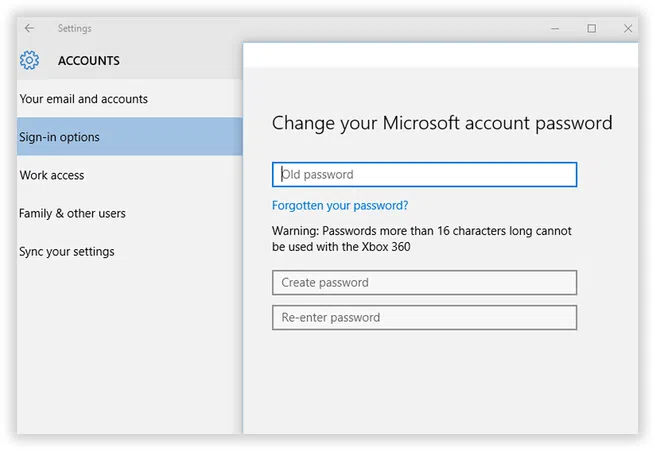Click Forgotten your password link
655x451 pixels.
(x=340, y=205)
